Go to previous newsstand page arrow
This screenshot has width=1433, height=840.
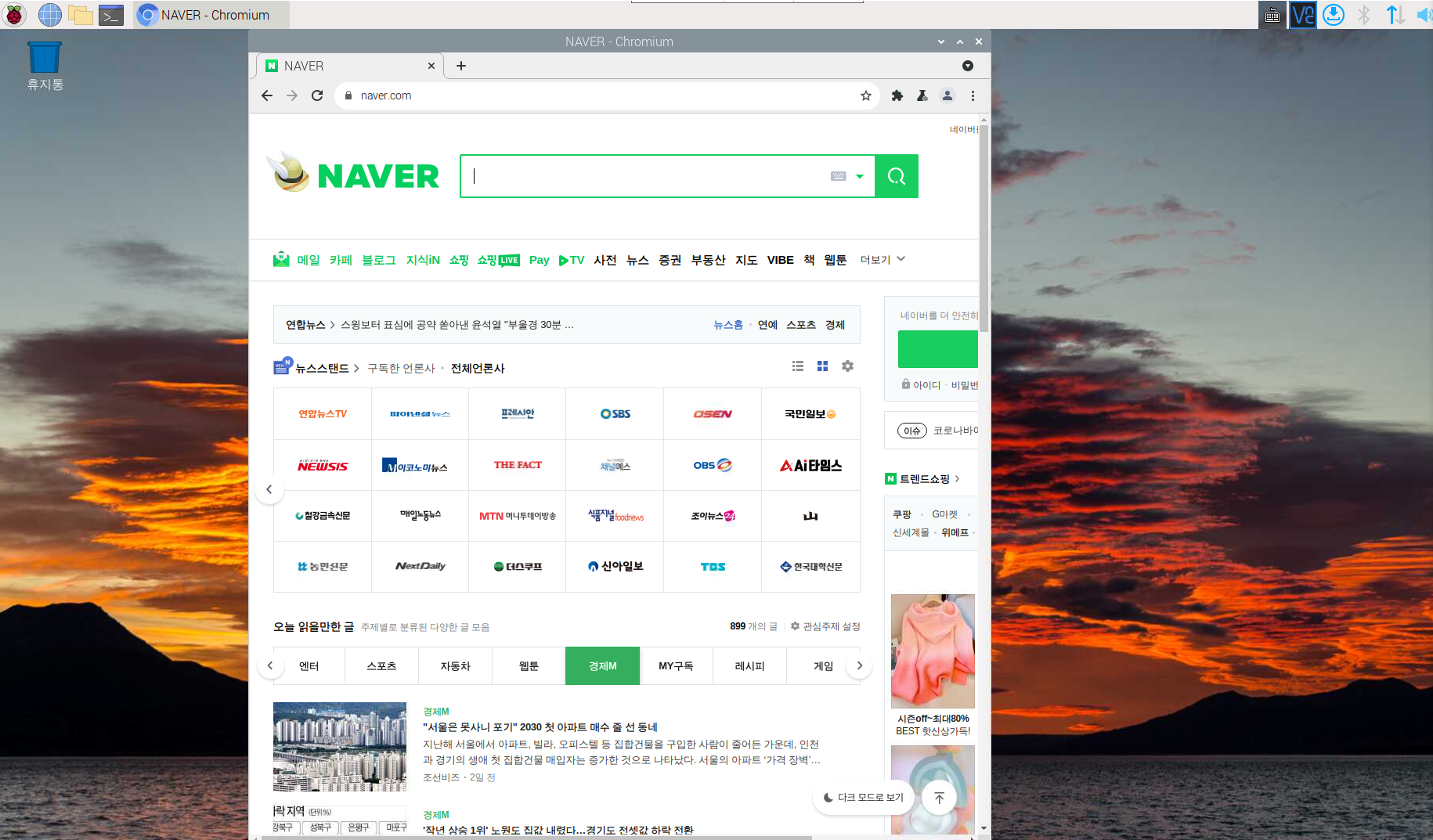click(x=269, y=489)
